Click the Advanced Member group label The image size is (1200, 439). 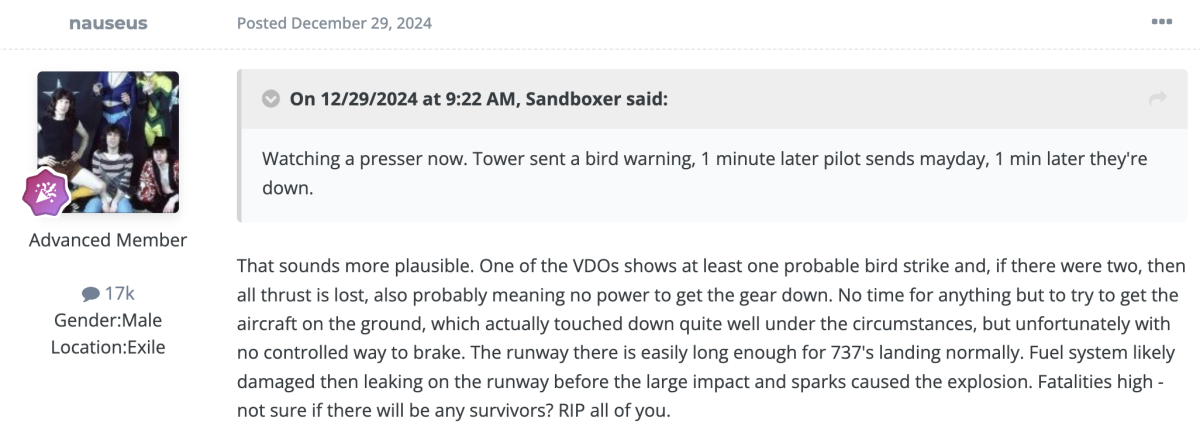click(x=108, y=240)
